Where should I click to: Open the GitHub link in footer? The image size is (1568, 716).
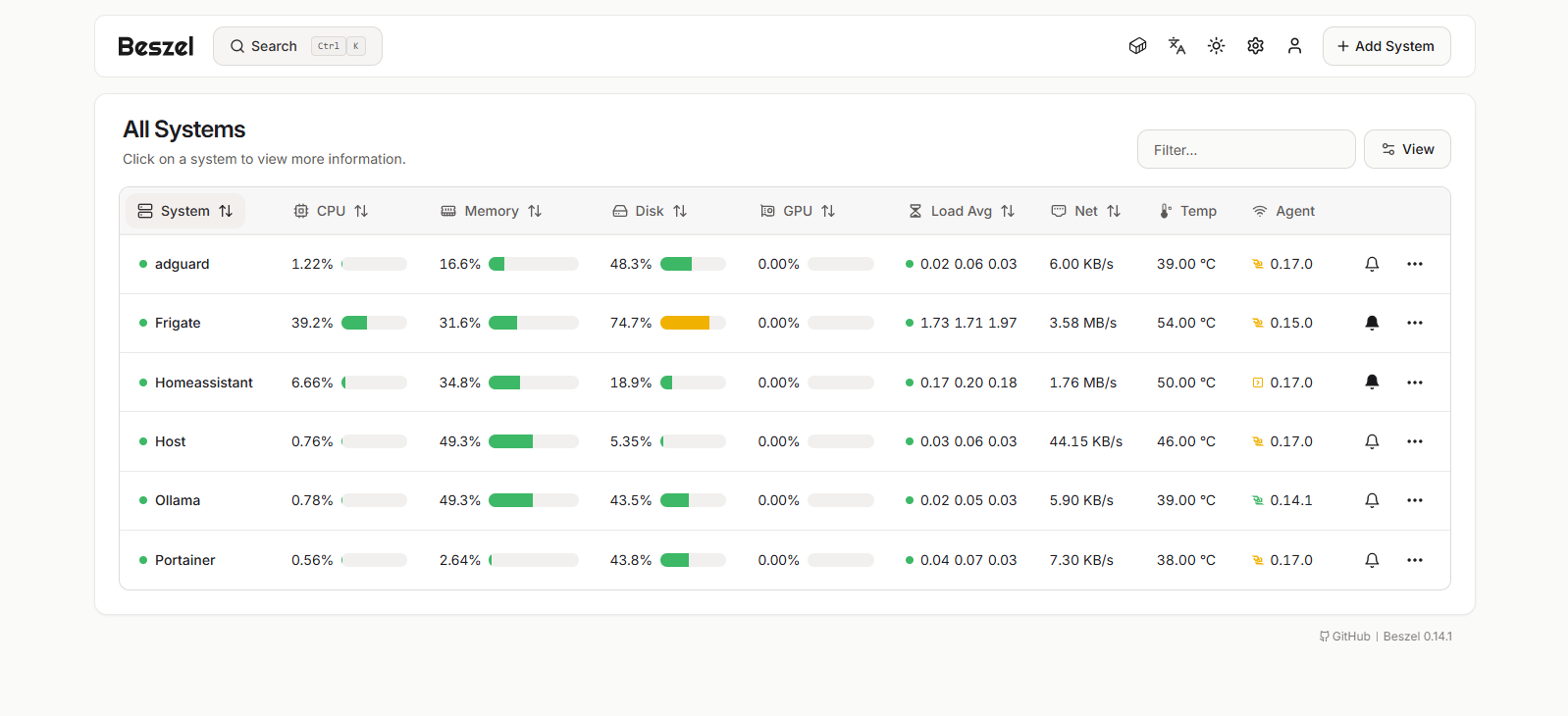tap(1345, 637)
